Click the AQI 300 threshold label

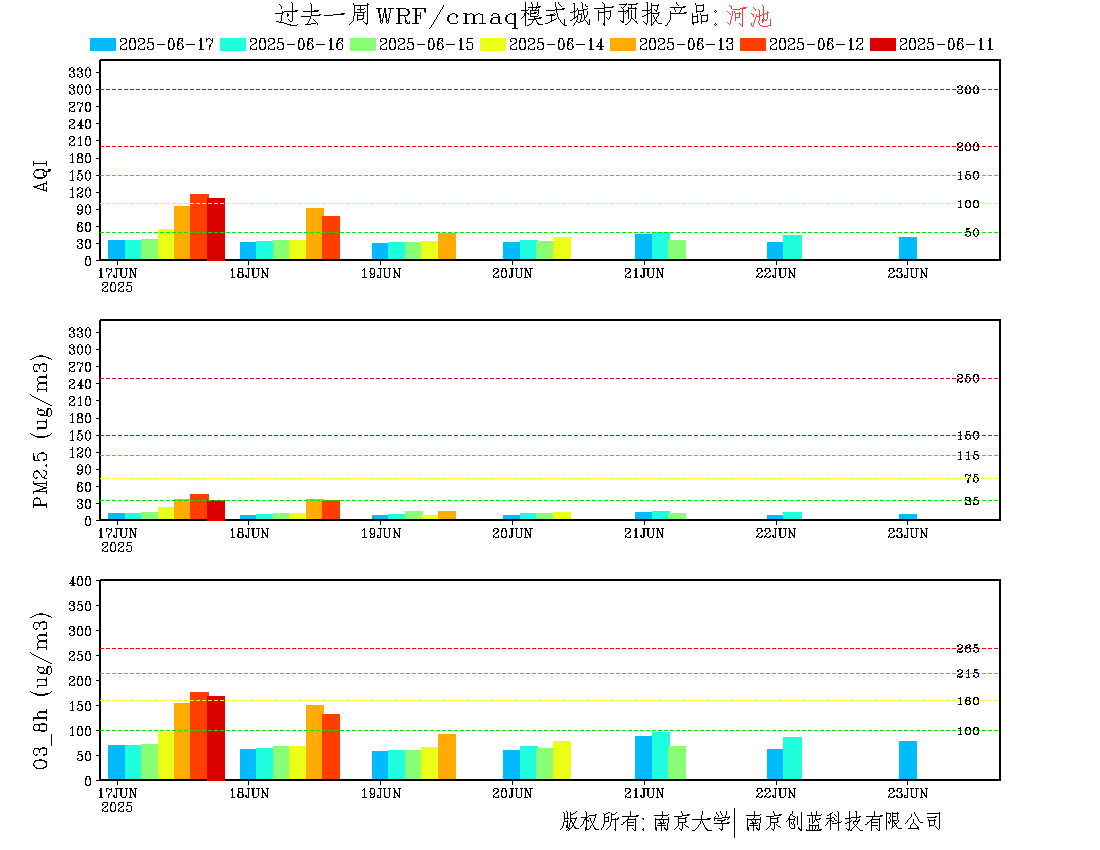[x=968, y=90]
